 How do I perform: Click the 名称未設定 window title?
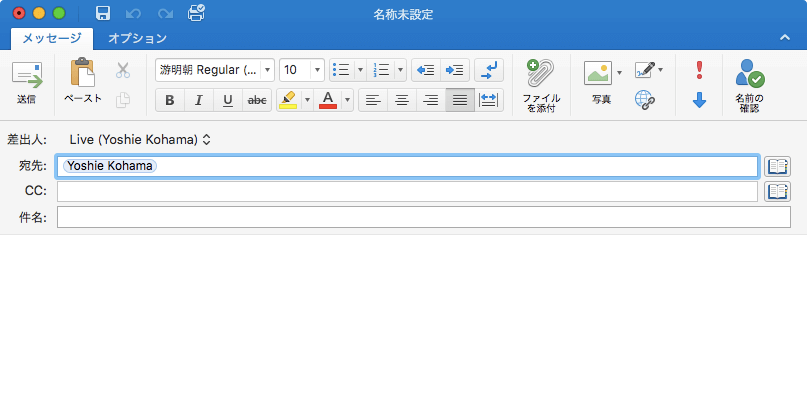(404, 14)
